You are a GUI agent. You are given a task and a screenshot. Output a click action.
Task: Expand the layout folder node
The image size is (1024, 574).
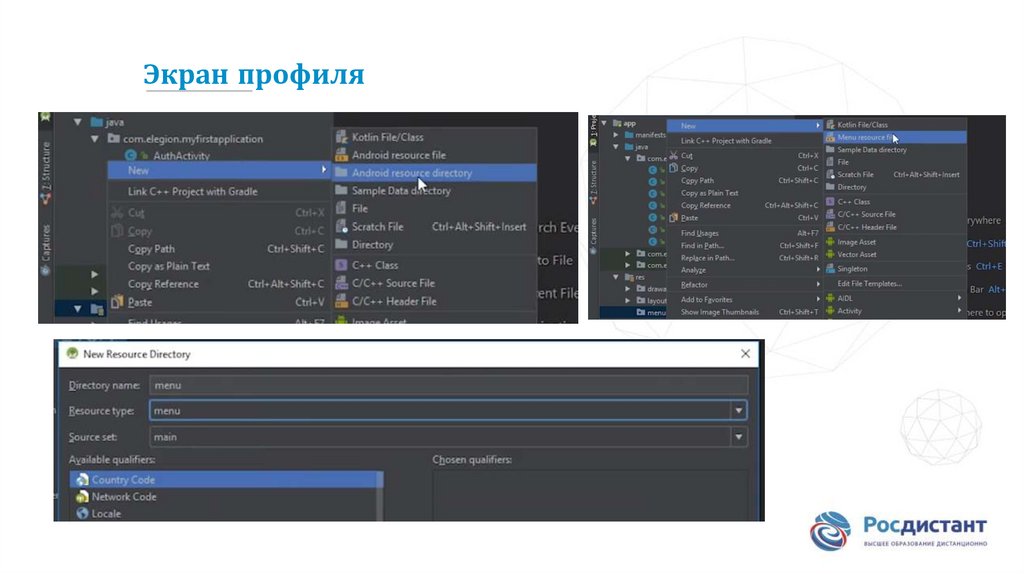(x=628, y=301)
